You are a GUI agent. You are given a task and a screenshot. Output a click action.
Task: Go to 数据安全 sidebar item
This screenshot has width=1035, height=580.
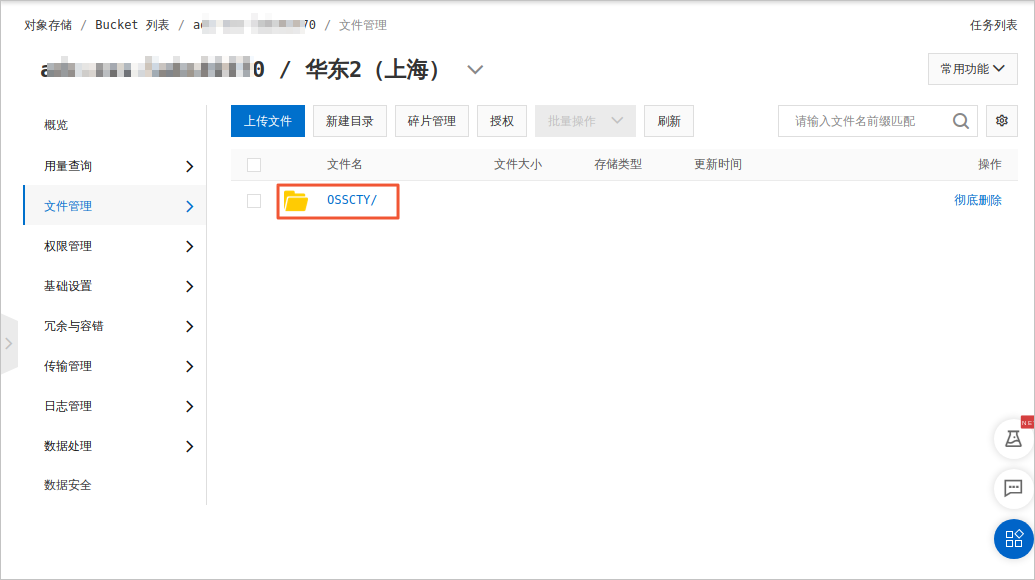(68, 485)
